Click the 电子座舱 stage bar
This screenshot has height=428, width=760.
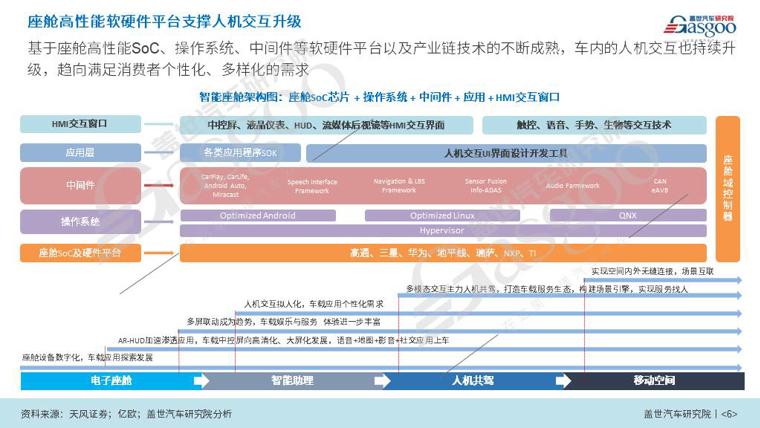[x=111, y=380]
